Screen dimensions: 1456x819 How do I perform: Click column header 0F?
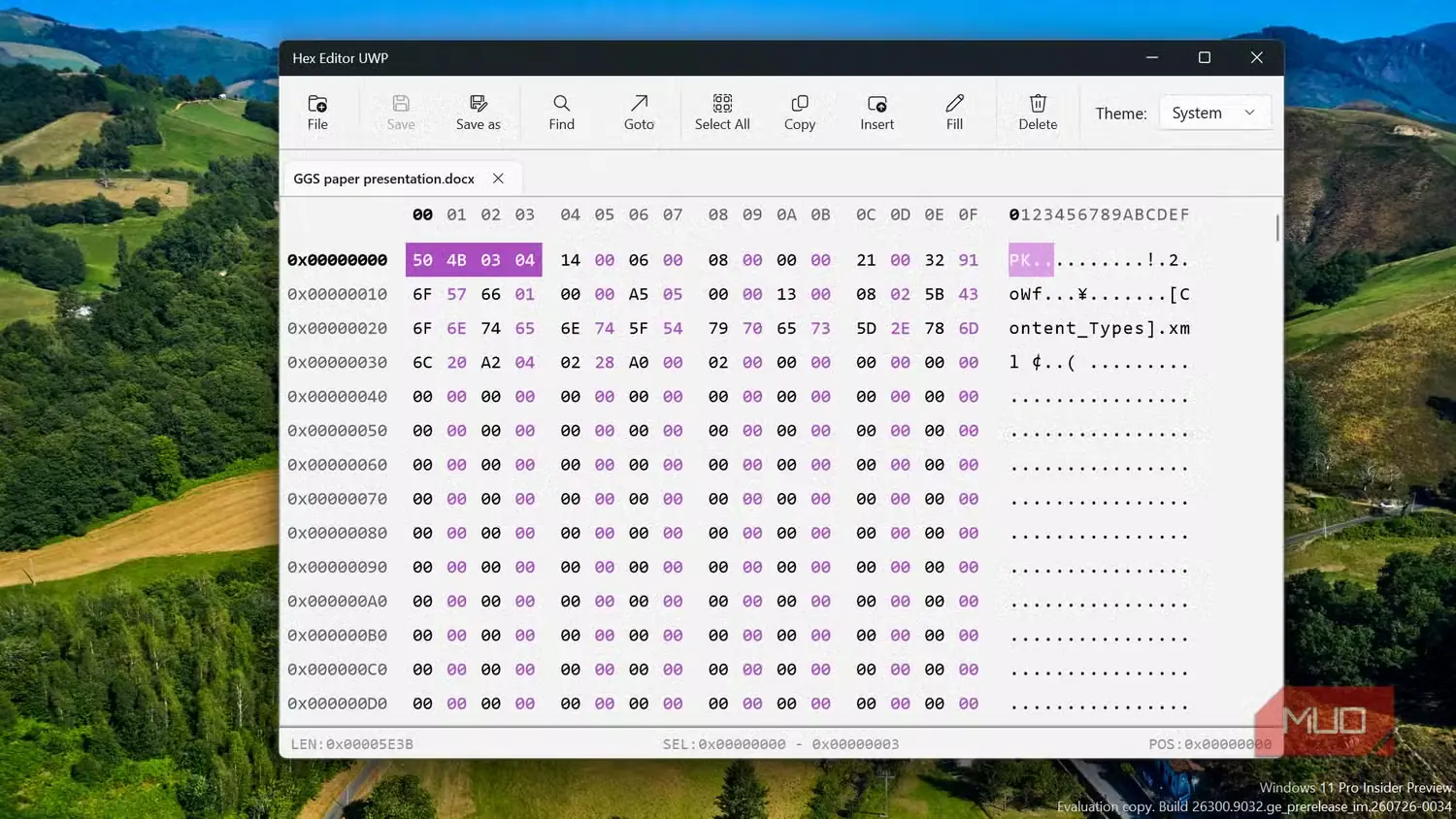(x=968, y=214)
